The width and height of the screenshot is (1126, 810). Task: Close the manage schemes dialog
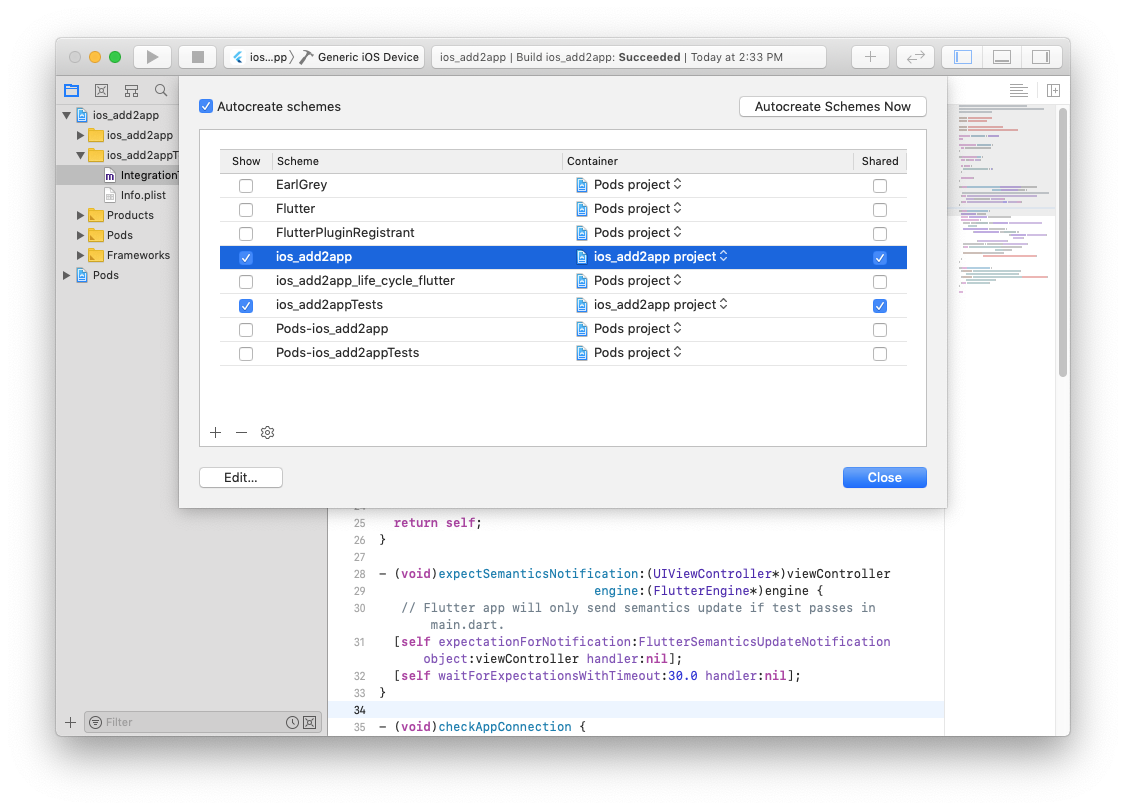pyautogui.click(x=884, y=478)
